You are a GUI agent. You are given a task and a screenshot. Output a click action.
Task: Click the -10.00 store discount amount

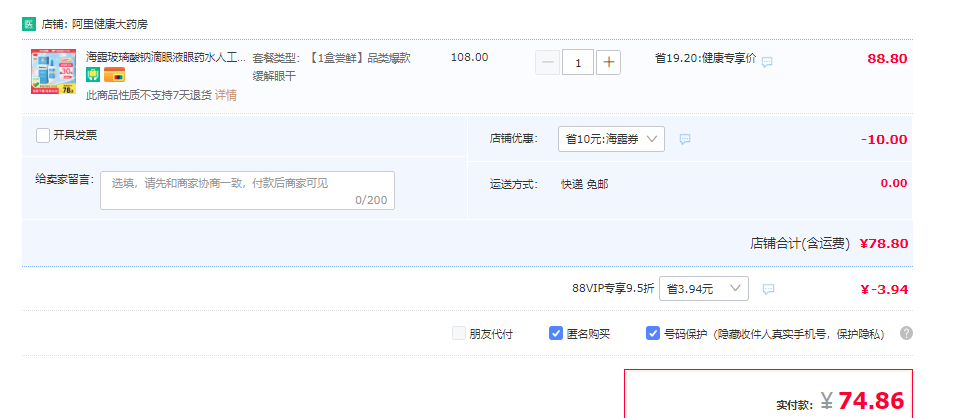pyautogui.click(x=884, y=140)
